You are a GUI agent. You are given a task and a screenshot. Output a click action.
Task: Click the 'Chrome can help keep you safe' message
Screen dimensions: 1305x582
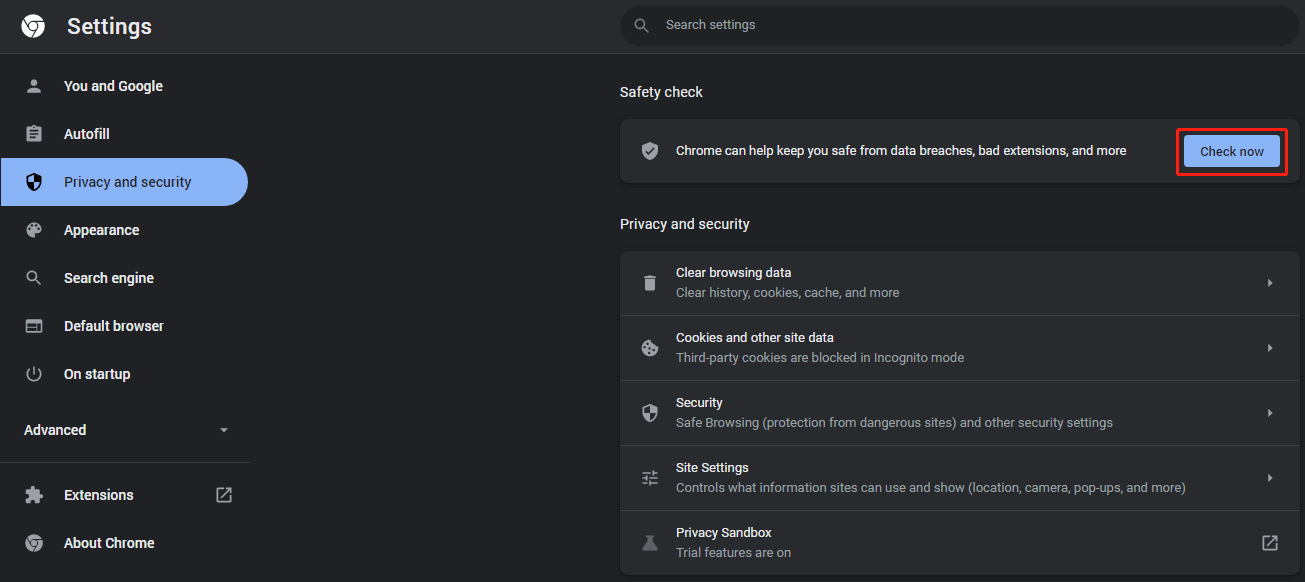coord(901,151)
